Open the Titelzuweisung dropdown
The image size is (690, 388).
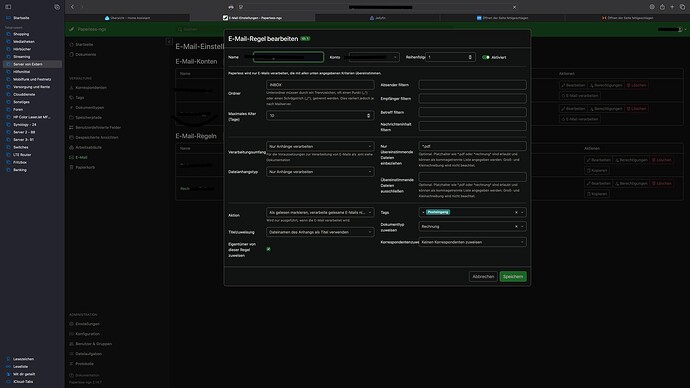click(320, 232)
